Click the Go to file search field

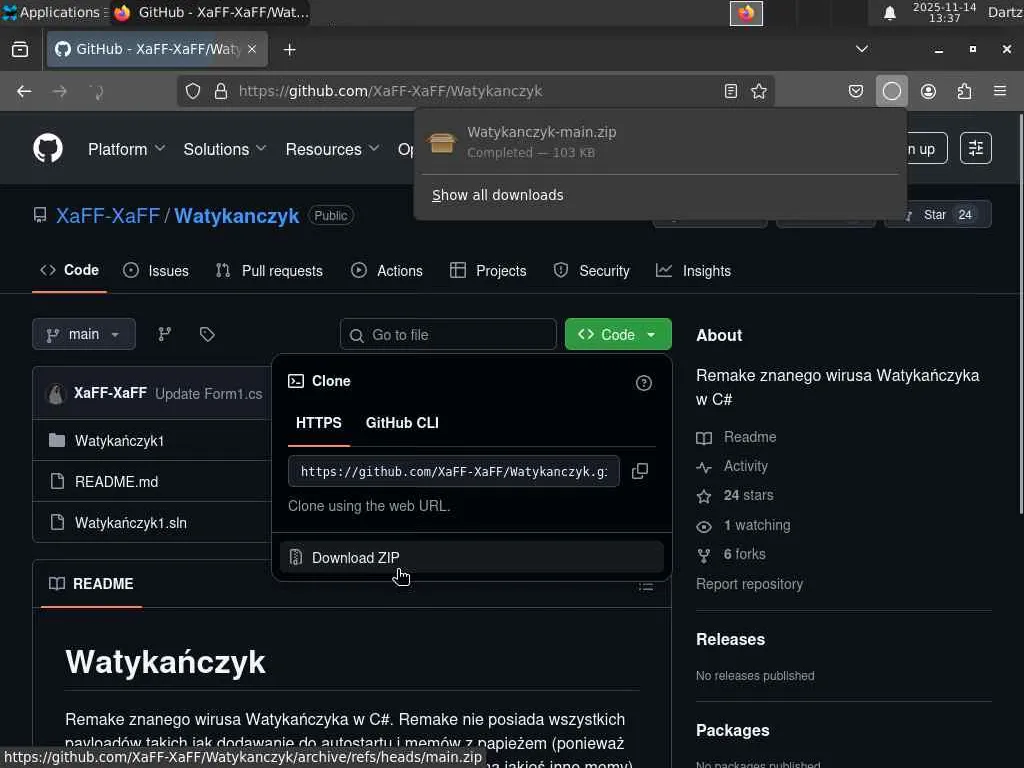(x=448, y=334)
